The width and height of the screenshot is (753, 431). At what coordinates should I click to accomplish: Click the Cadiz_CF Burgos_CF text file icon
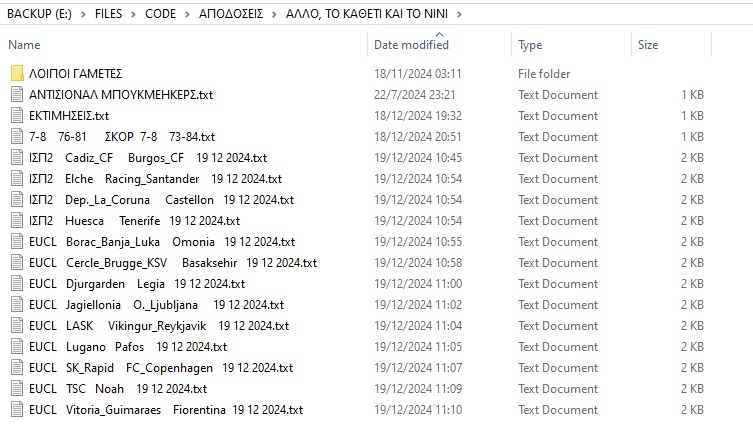[16, 158]
